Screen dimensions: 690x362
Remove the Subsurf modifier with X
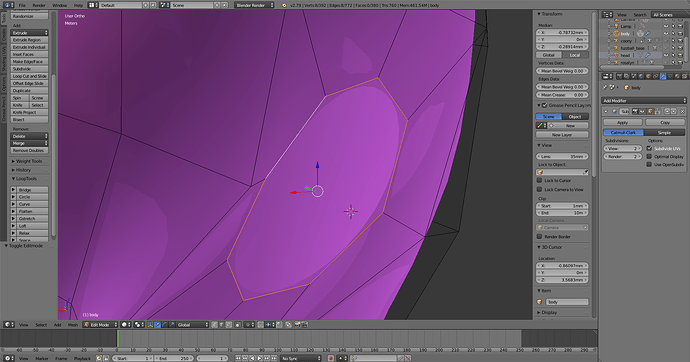pos(683,111)
